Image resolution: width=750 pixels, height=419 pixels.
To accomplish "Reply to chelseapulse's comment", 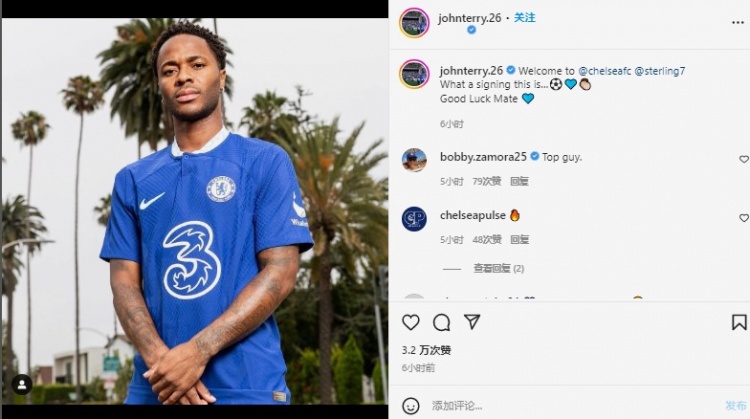I will point(519,240).
